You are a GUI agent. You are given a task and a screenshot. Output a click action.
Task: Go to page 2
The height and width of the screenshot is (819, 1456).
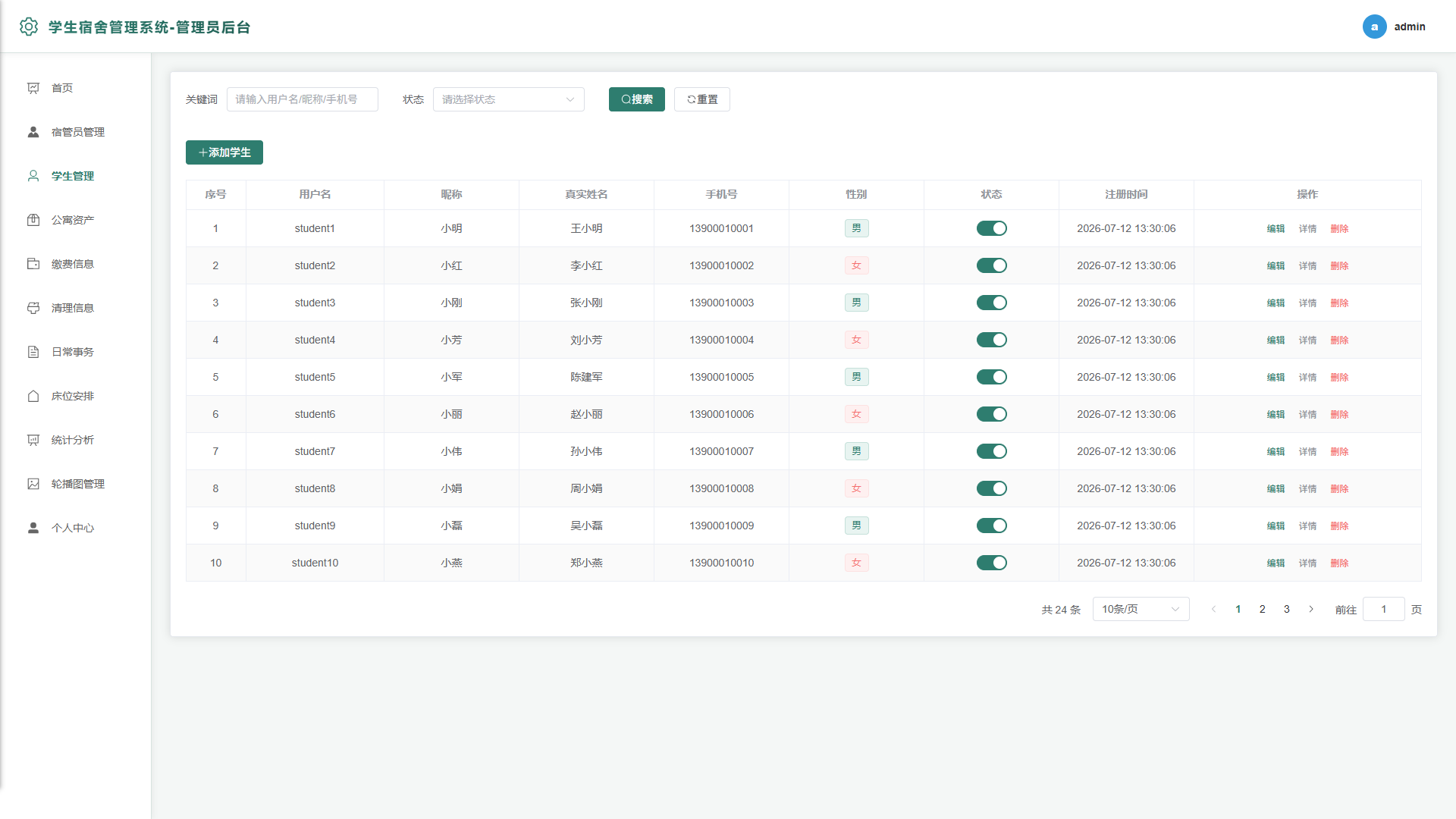pos(1262,609)
